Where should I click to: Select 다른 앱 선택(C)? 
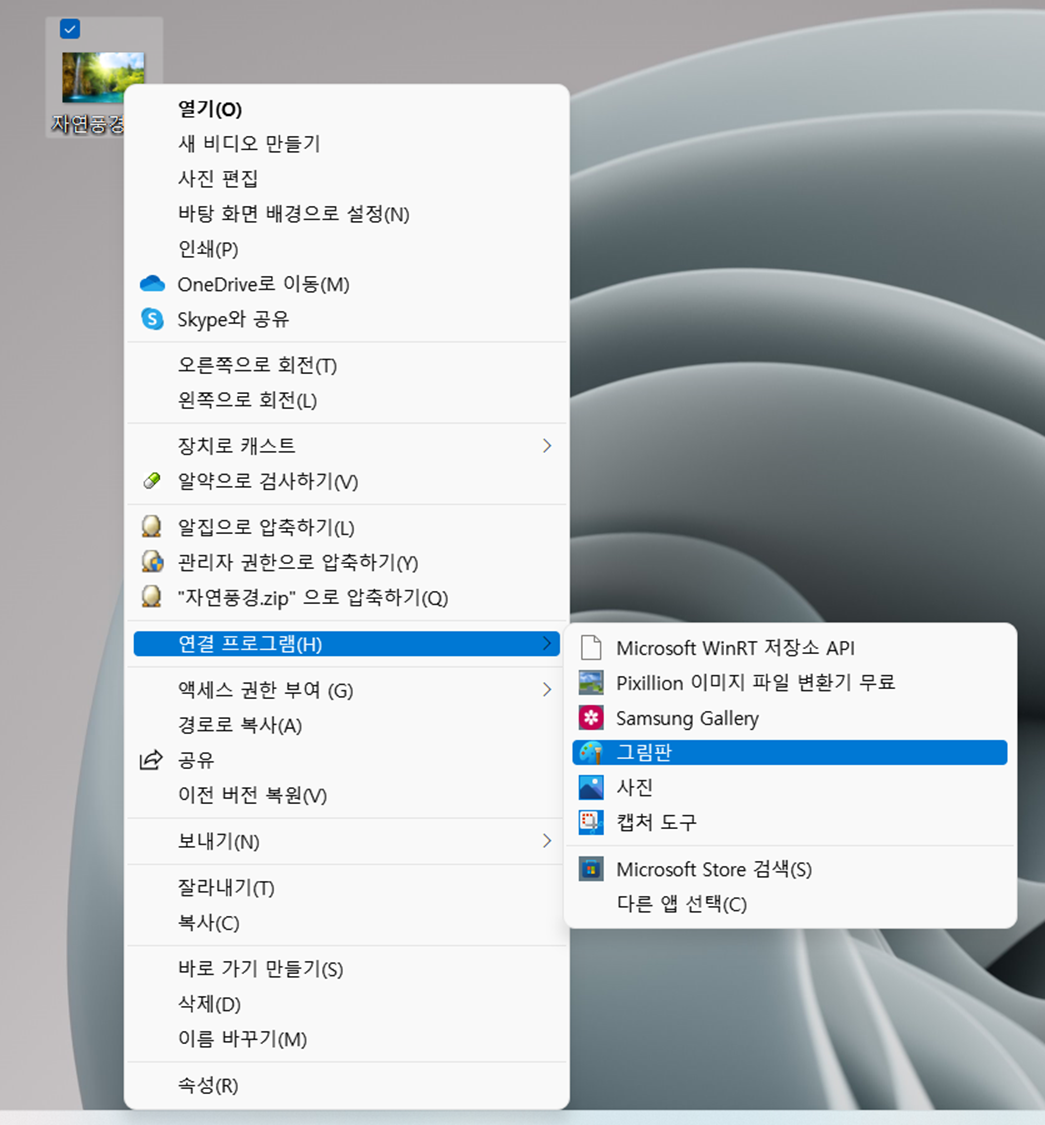[x=789, y=903]
